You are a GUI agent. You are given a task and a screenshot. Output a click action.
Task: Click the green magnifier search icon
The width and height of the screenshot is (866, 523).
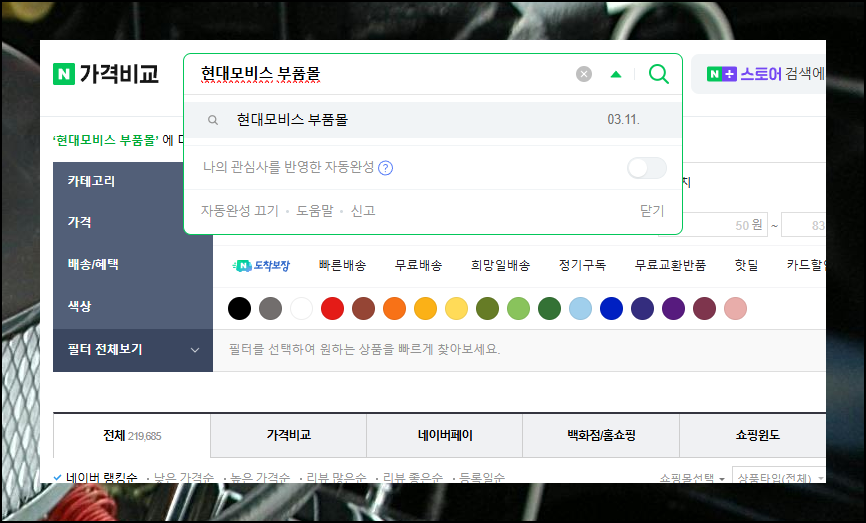pyautogui.click(x=658, y=73)
